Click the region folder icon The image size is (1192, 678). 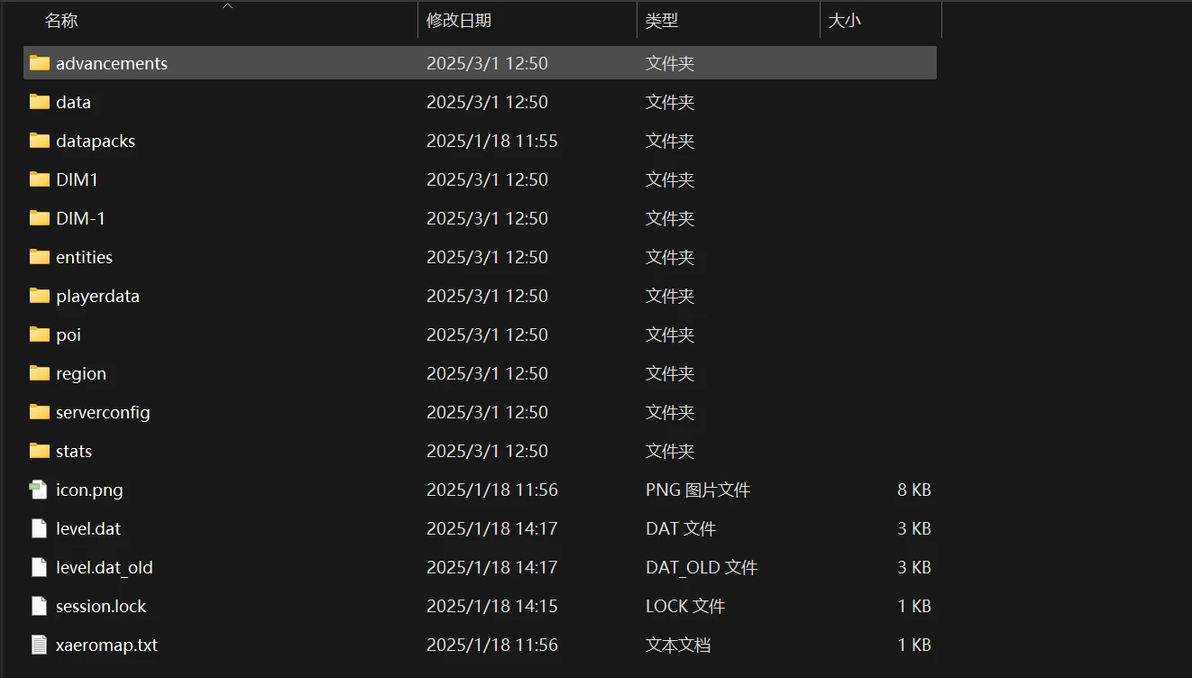(40, 373)
